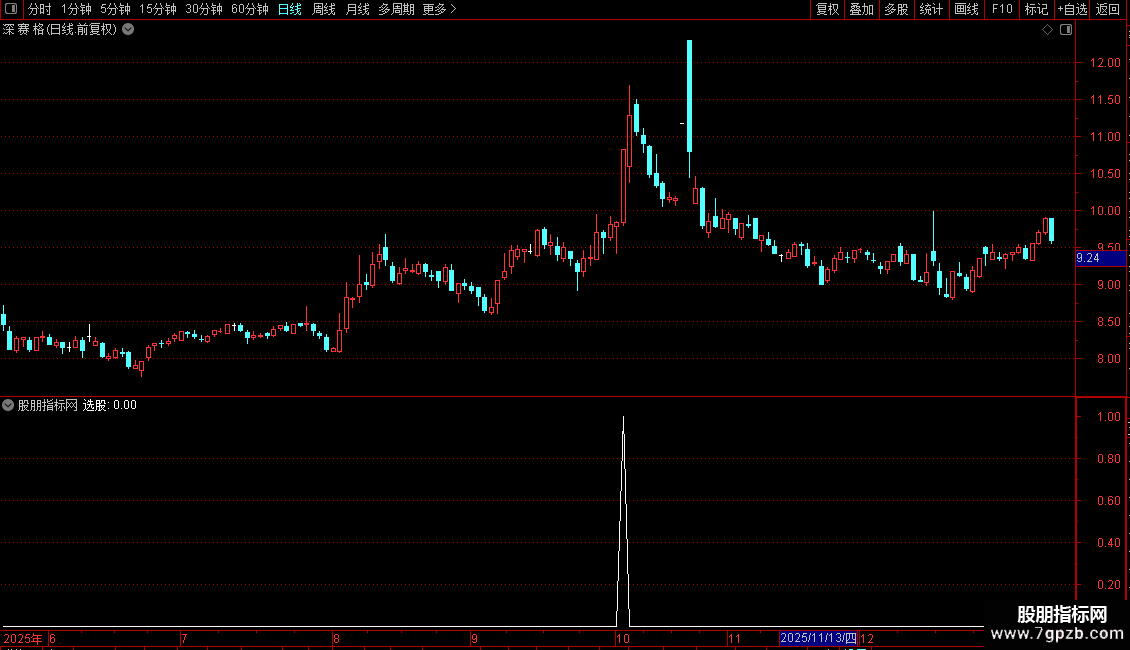Switch to 5分钟 chart period
Image resolution: width=1130 pixels, height=650 pixels.
tap(115, 9)
